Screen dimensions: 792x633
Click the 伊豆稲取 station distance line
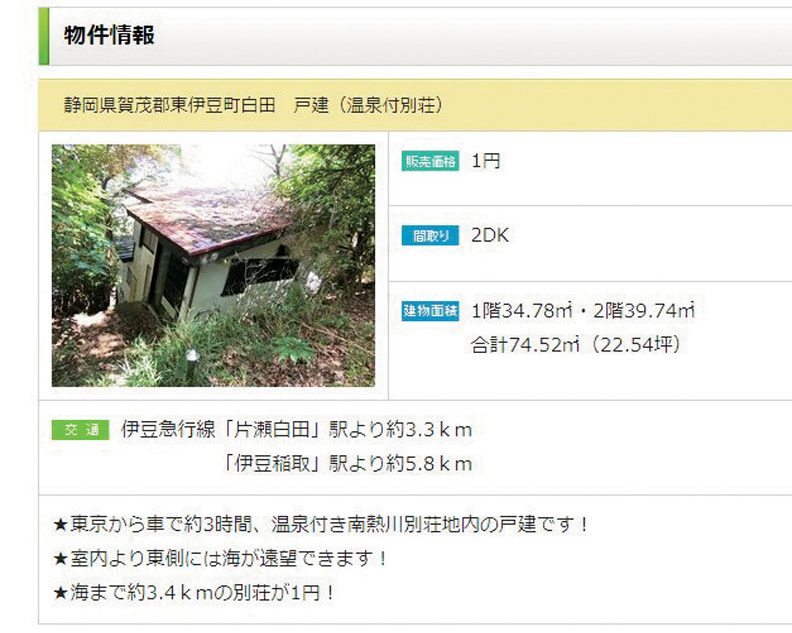coord(348,463)
